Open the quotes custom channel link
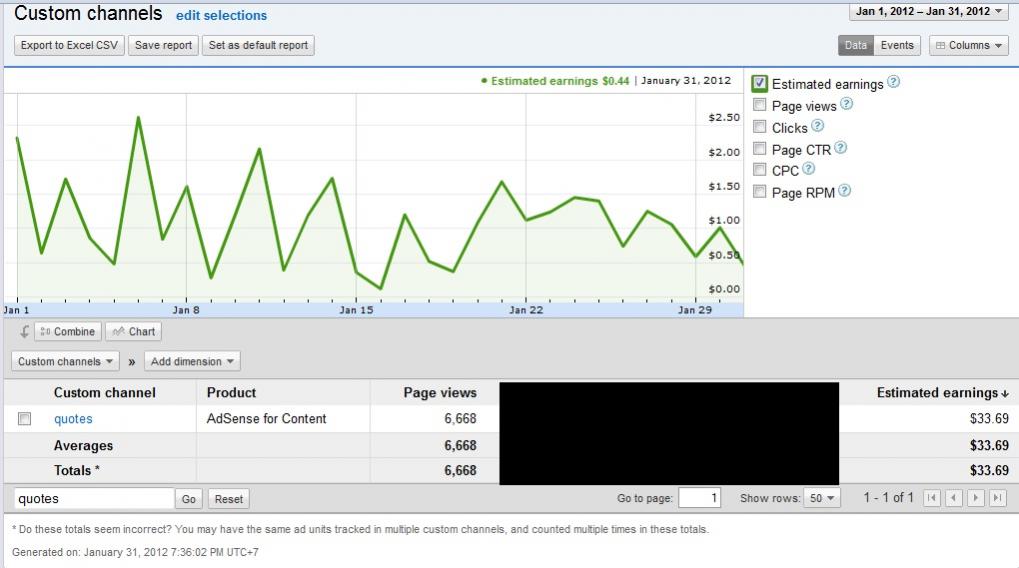The width and height of the screenshot is (1019, 568). (x=73, y=419)
